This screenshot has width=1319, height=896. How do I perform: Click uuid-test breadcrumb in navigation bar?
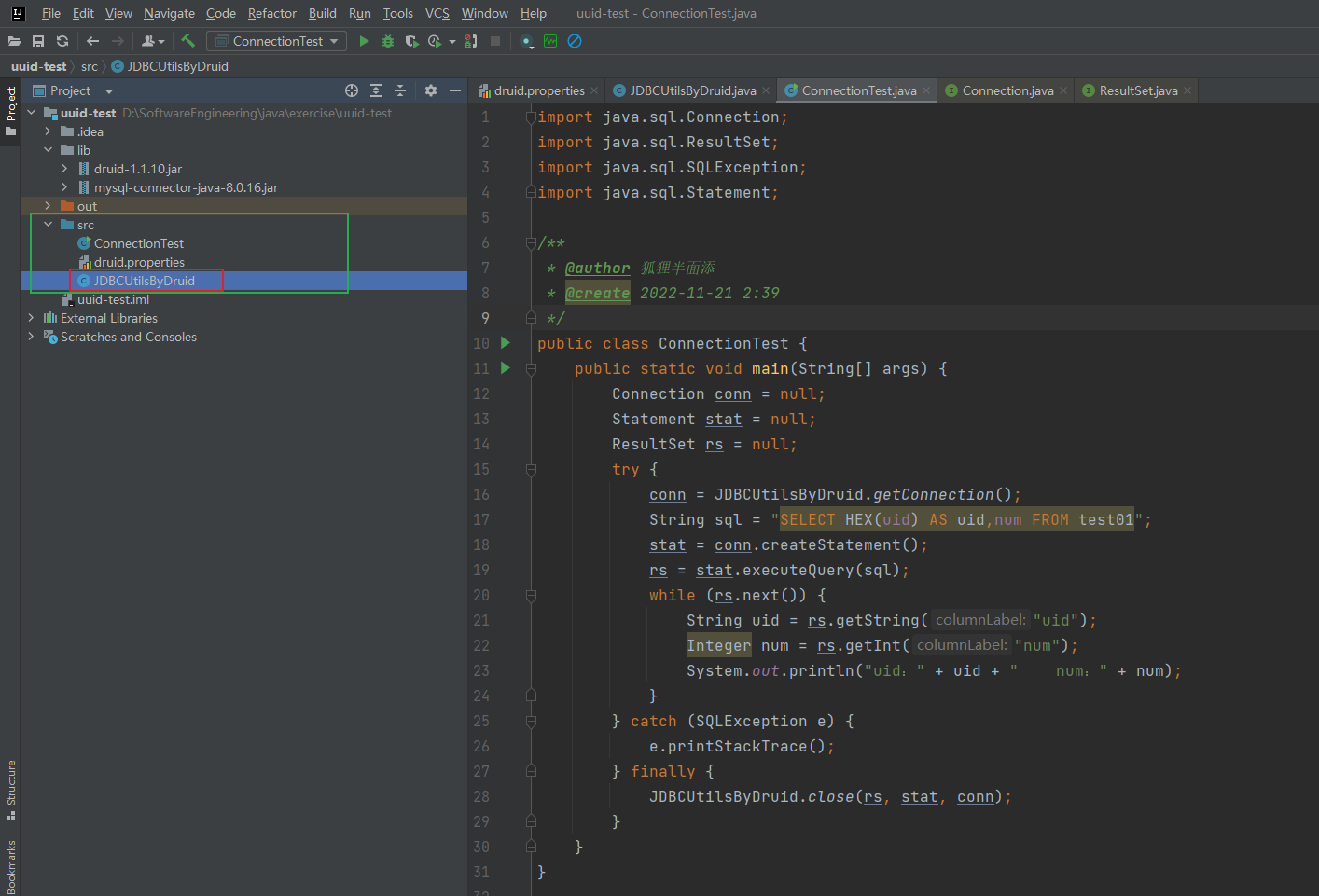(38, 66)
